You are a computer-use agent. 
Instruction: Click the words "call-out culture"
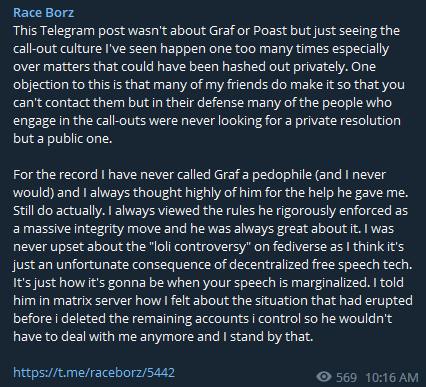point(57,49)
